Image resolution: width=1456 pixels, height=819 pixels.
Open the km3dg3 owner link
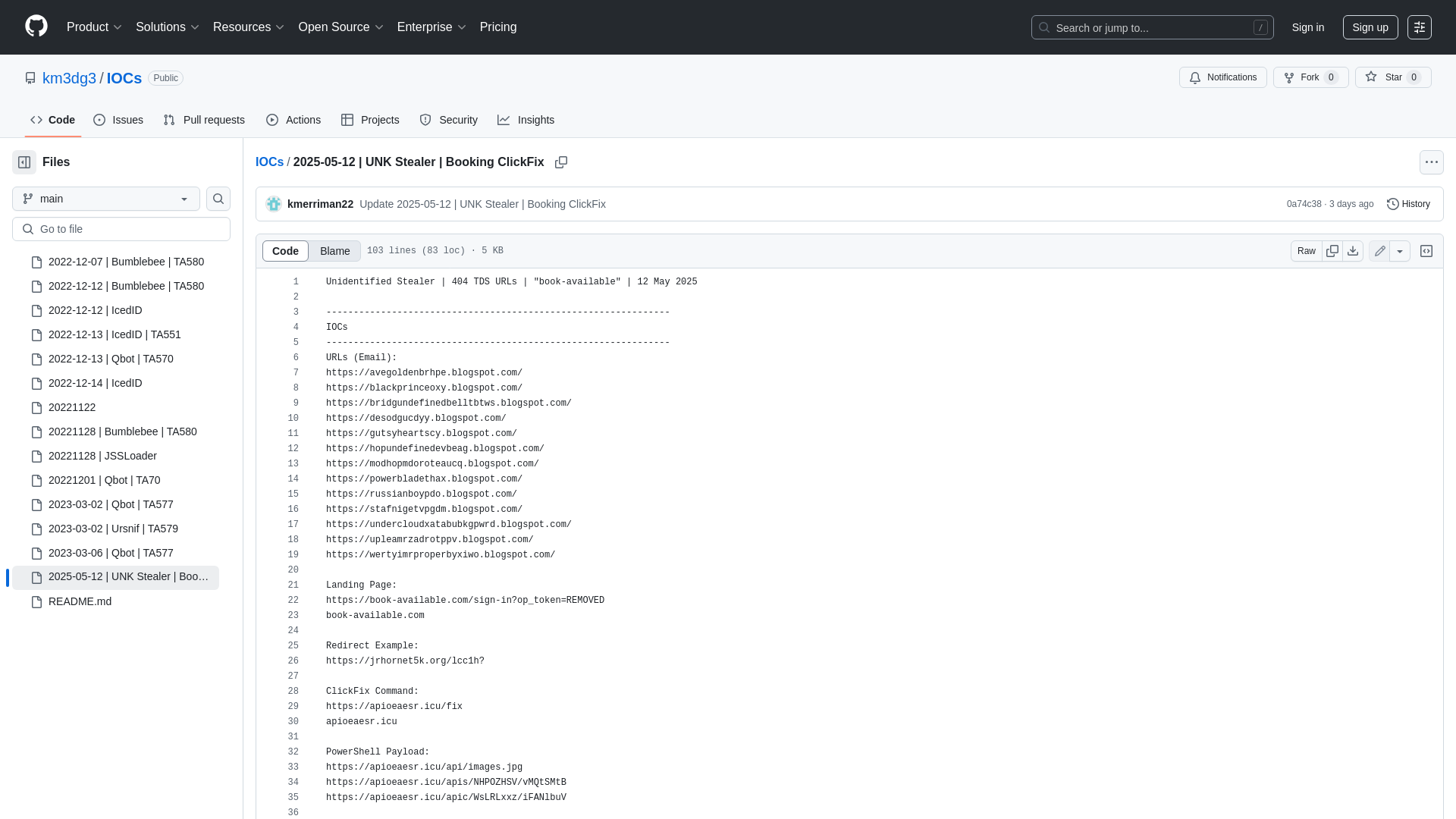click(x=69, y=78)
